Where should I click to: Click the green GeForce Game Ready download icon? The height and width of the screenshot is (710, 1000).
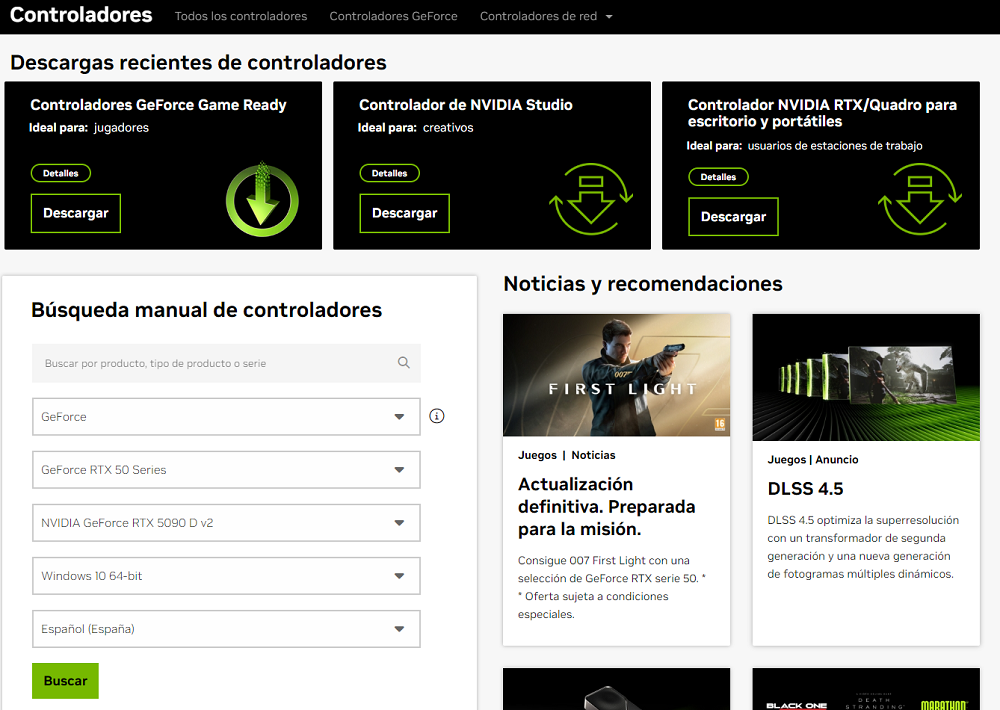262,199
